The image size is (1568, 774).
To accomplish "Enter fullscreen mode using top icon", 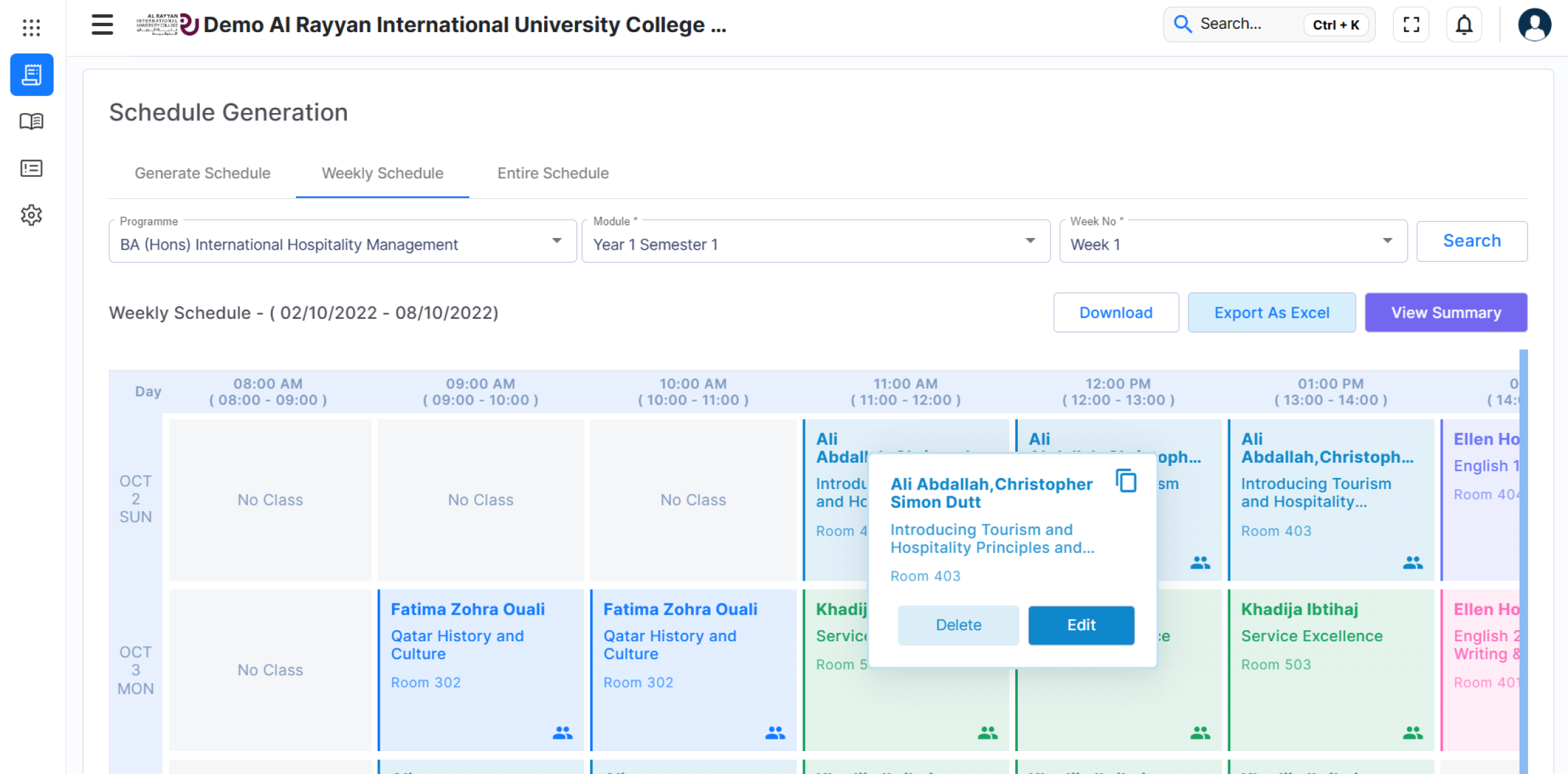I will [x=1411, y=25].
